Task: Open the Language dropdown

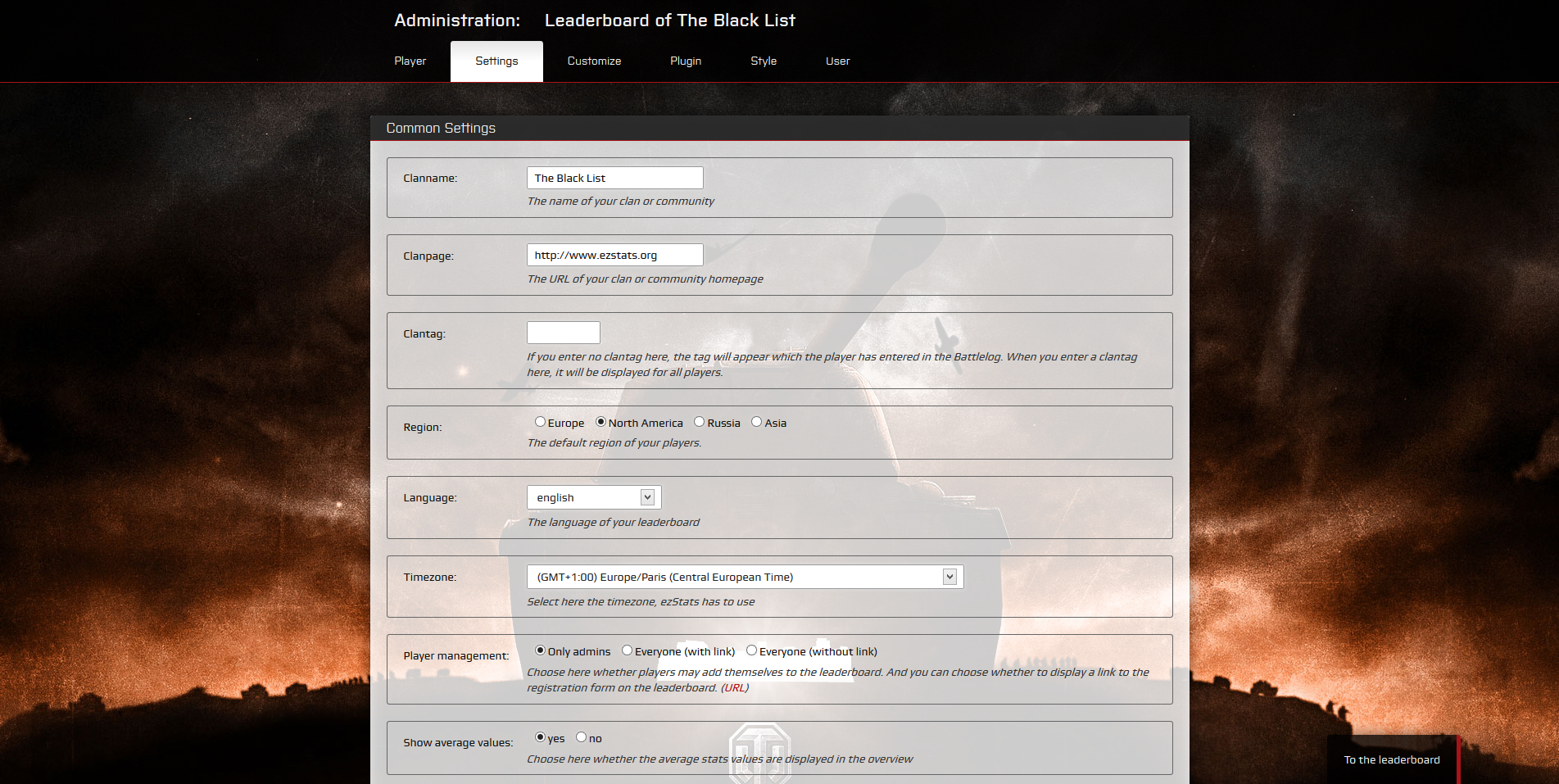Action: tap(646, 496)
